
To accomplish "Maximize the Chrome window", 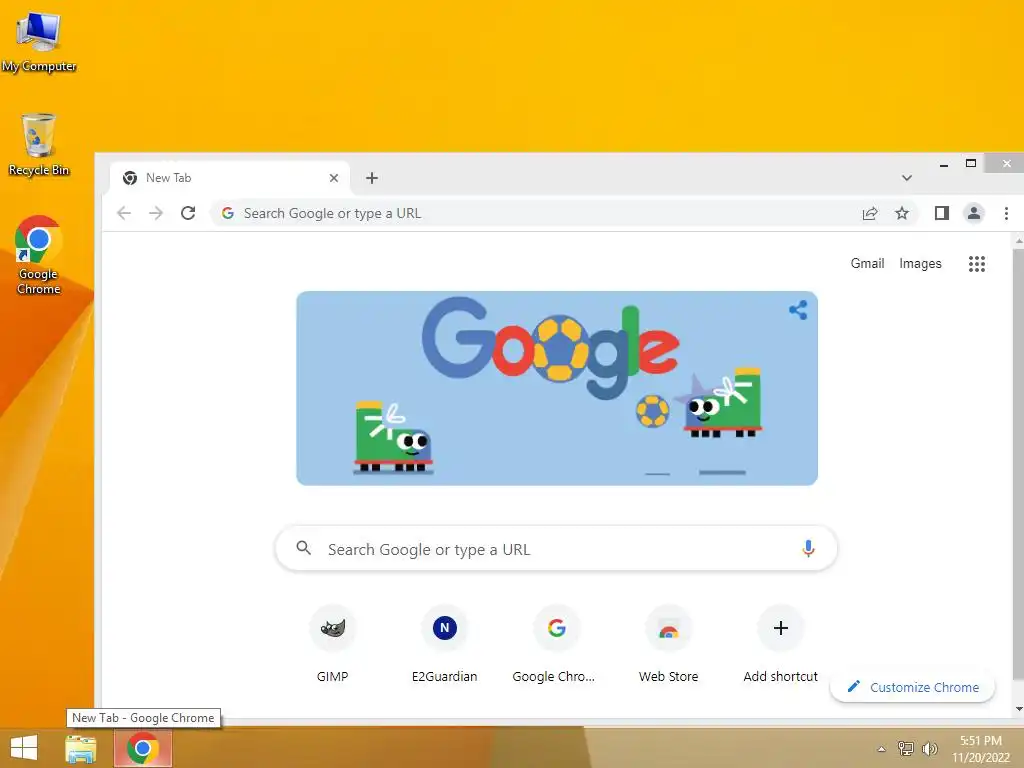I will pyautogui.click(x=971, y=163).
